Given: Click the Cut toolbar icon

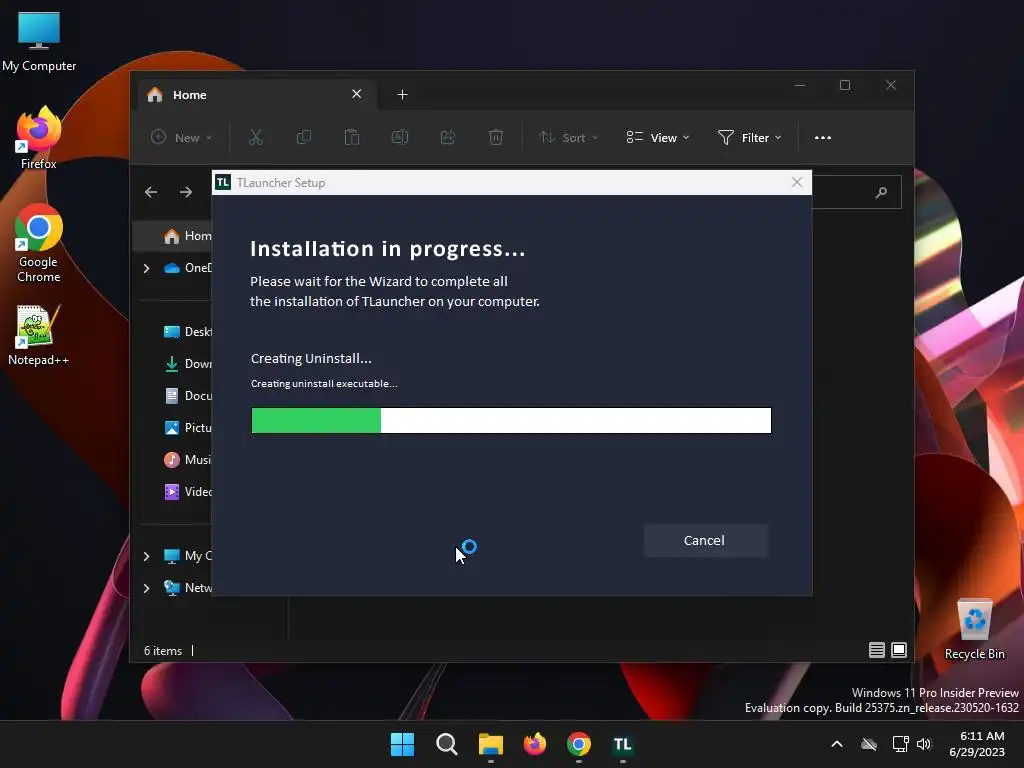Looking at the screenshot, I should 255,137.
